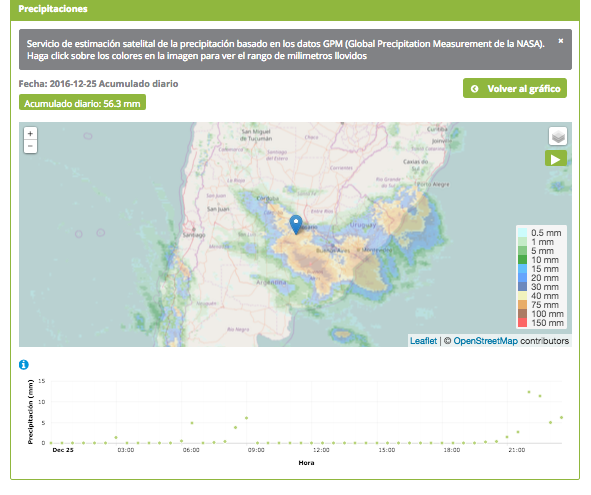
Task: Click the Acumulado diario 56.3 mm badge
Action: (x=82, y=103)
